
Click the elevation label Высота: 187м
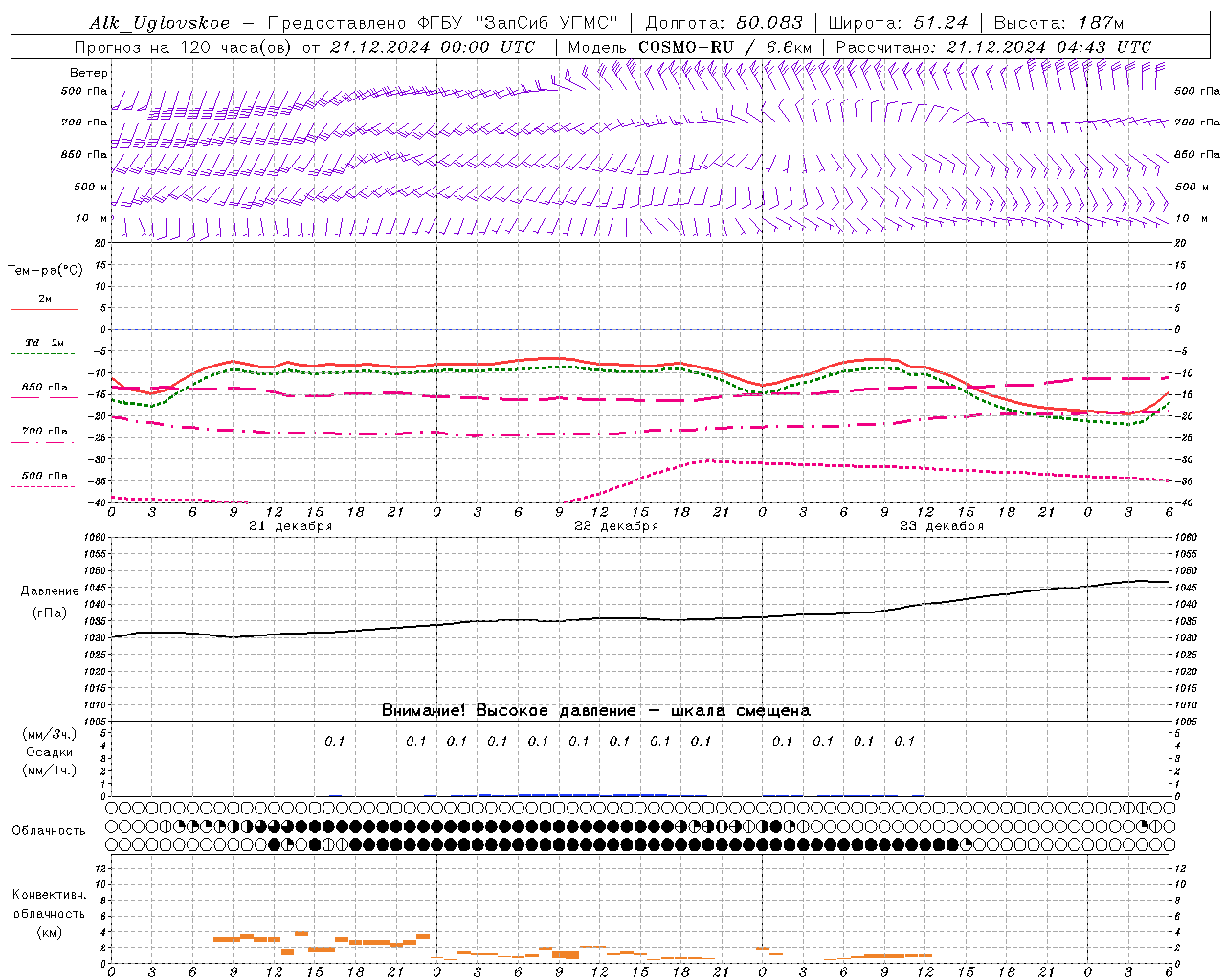[x=1058, y=23]
